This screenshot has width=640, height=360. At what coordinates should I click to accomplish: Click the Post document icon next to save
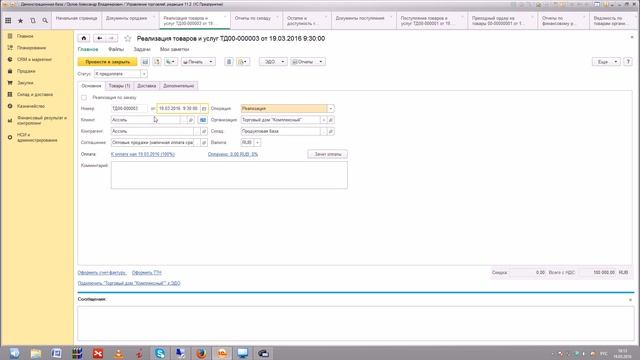(x=157, y=62)
